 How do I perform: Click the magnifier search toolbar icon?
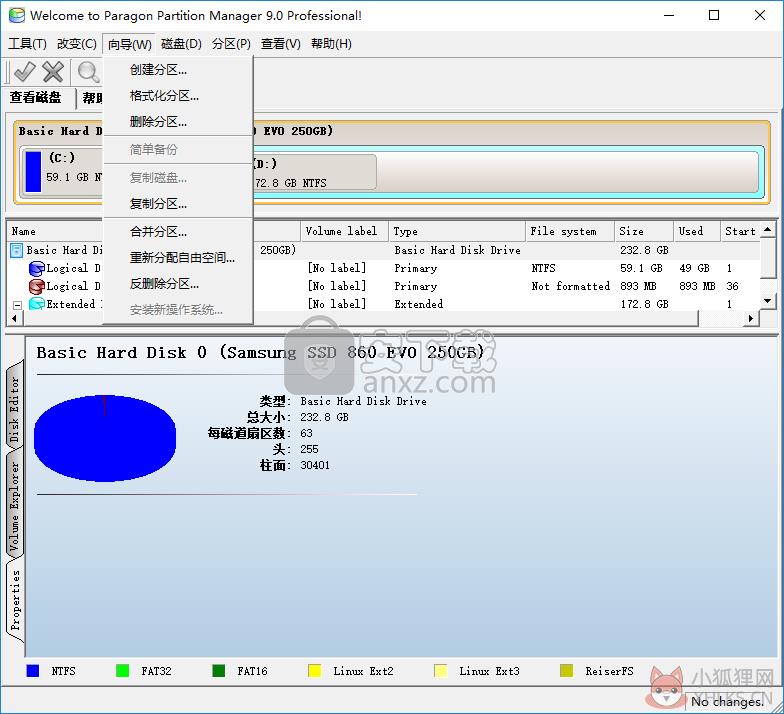click(x=88, y=72)
